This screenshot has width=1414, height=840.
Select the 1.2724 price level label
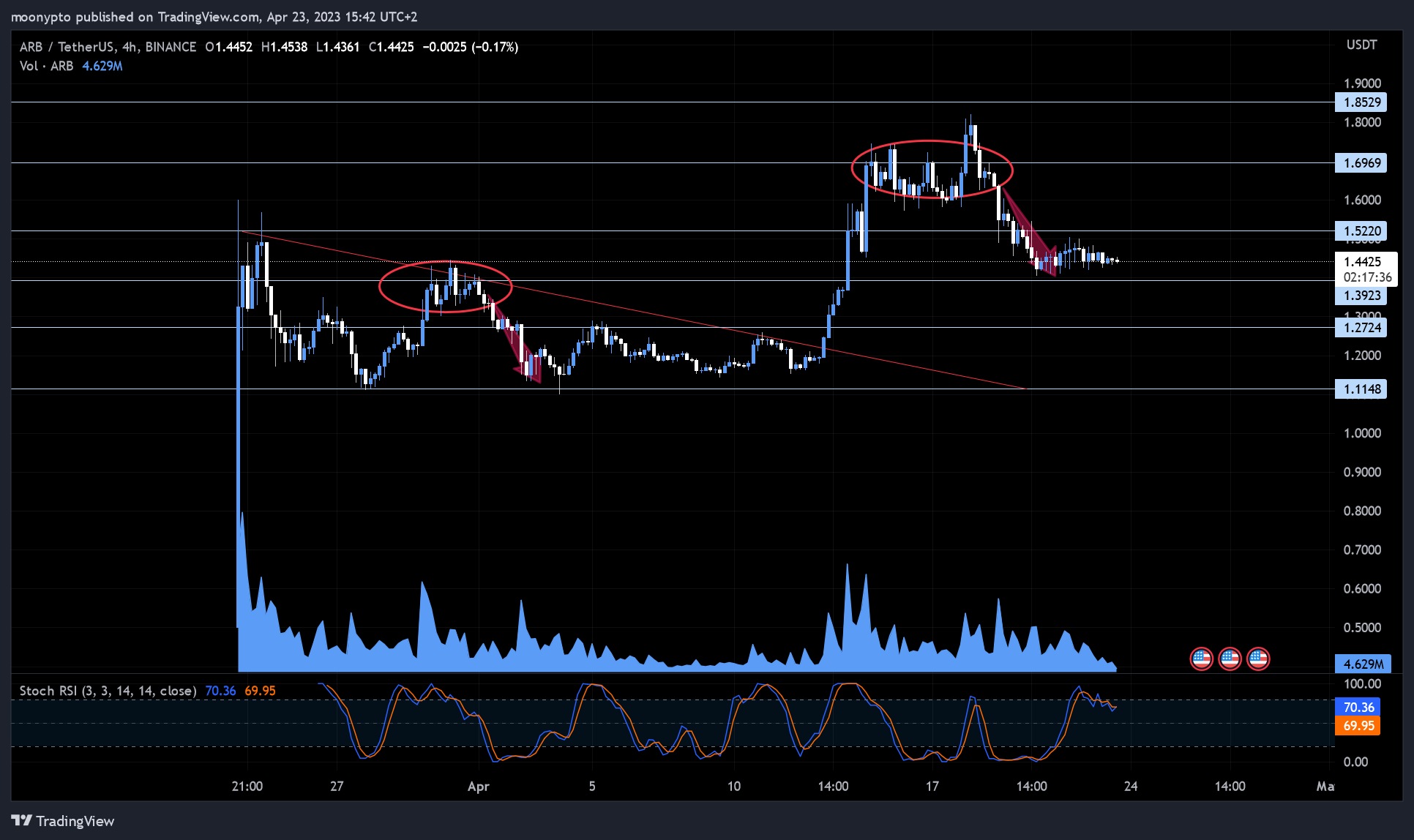[x=1361, y=327]
